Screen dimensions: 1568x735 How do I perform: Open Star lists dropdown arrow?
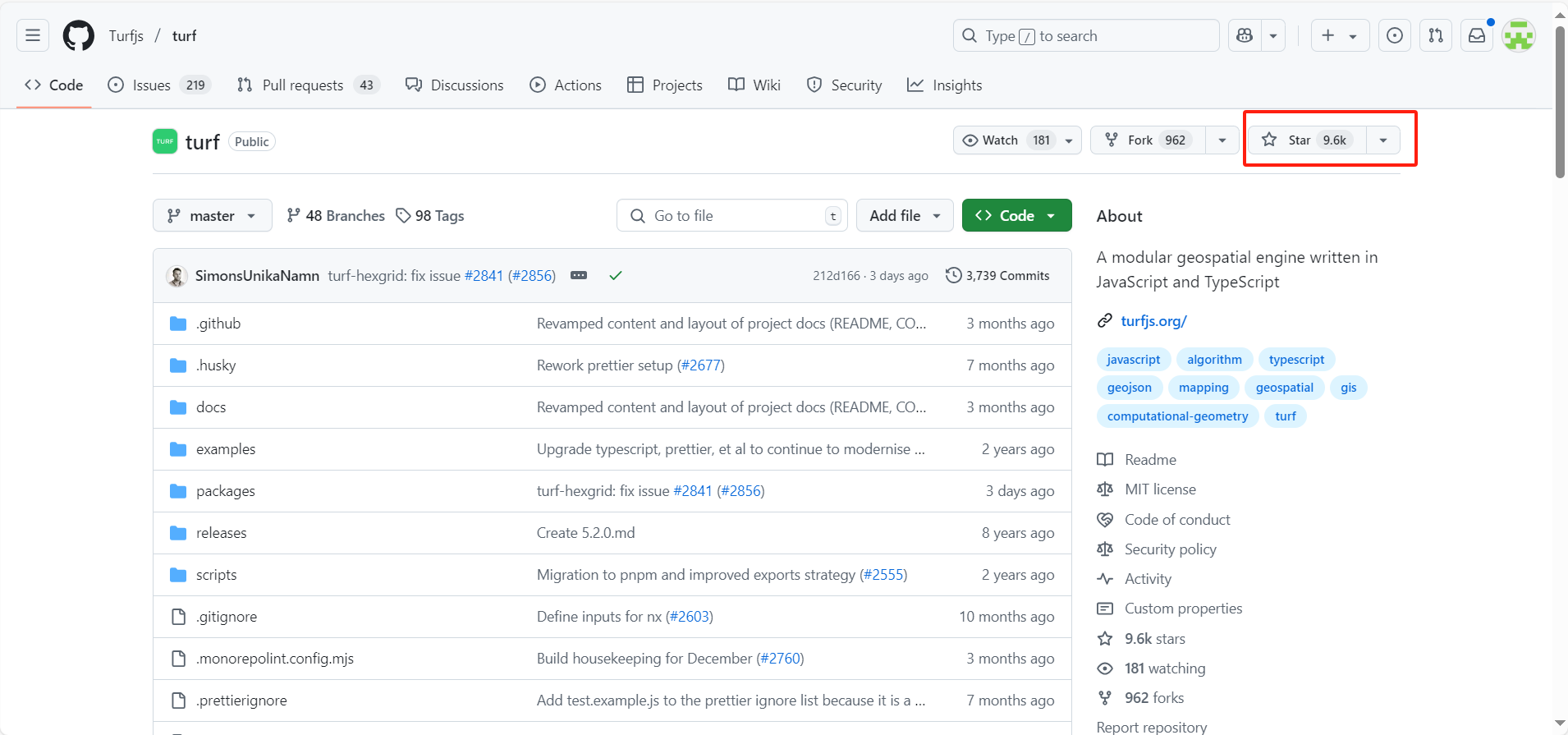click(x=1383, y=140)
